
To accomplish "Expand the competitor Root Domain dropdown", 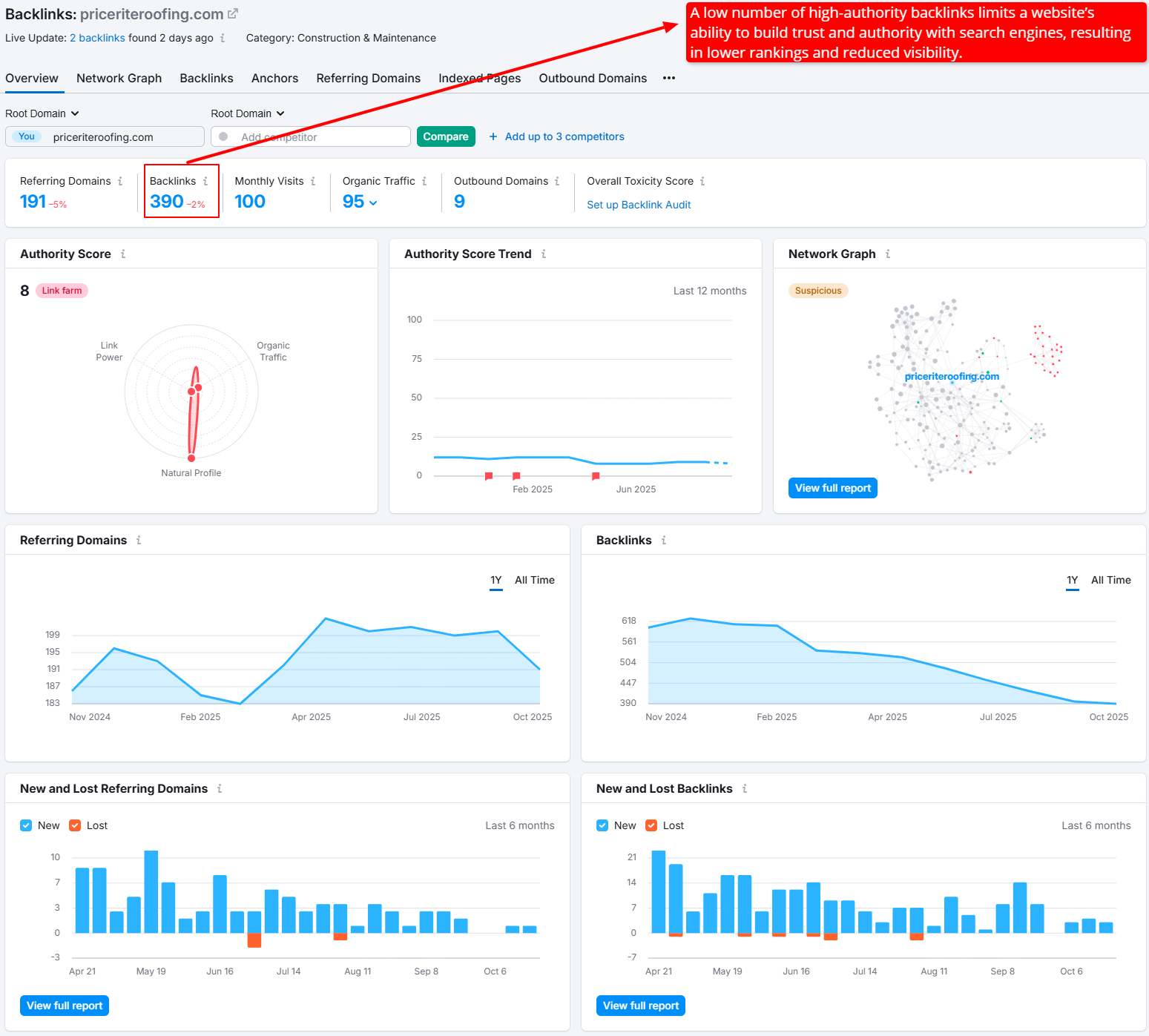I will 248,113.
